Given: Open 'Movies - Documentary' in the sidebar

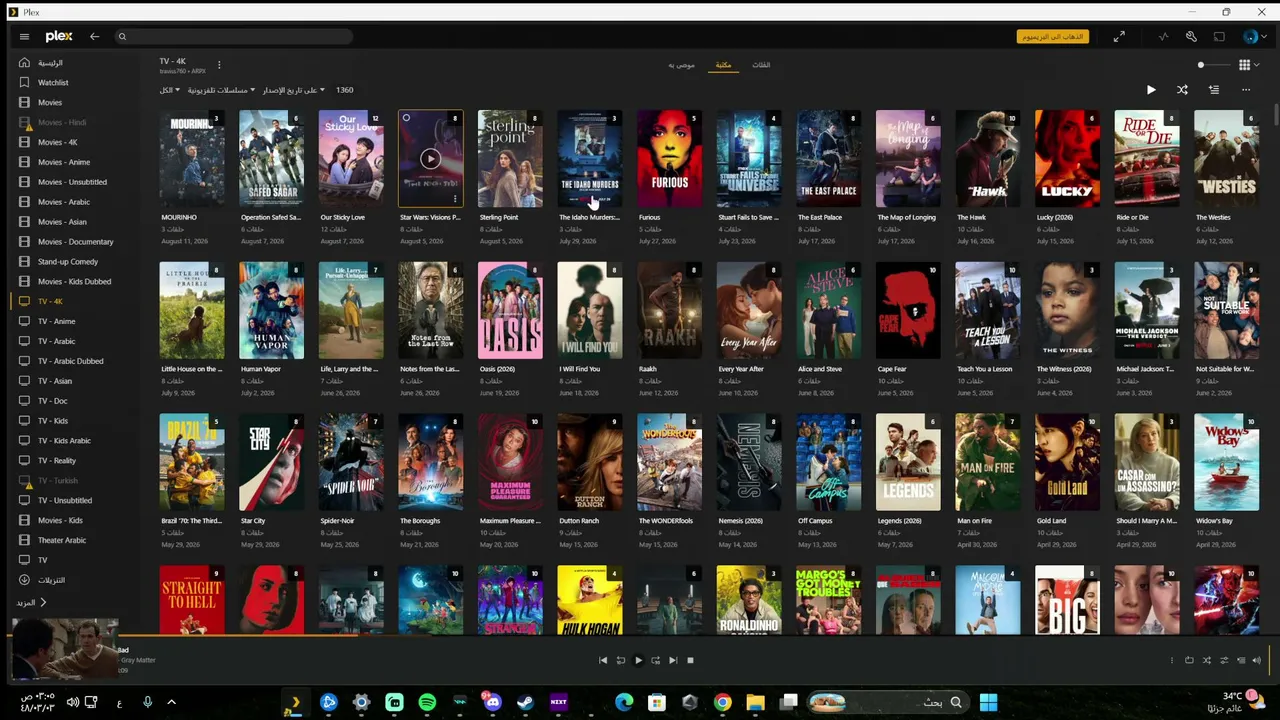Looking at the screenshot, I should pyautogui.click(x=76, y=242).
